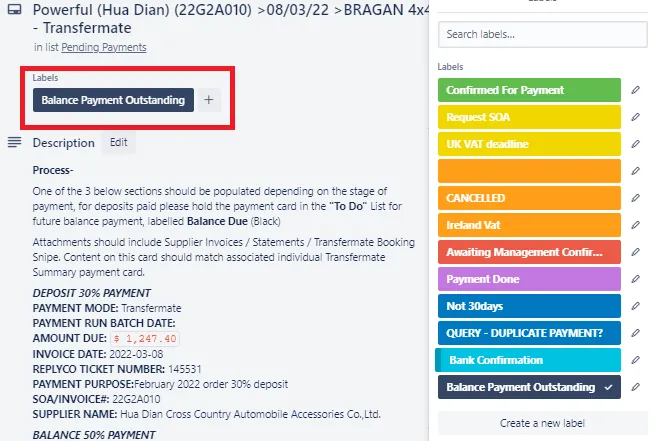Toggle the Ireland Vat orange label
Viewport: 657px width, 441px height.
[529, 225]
